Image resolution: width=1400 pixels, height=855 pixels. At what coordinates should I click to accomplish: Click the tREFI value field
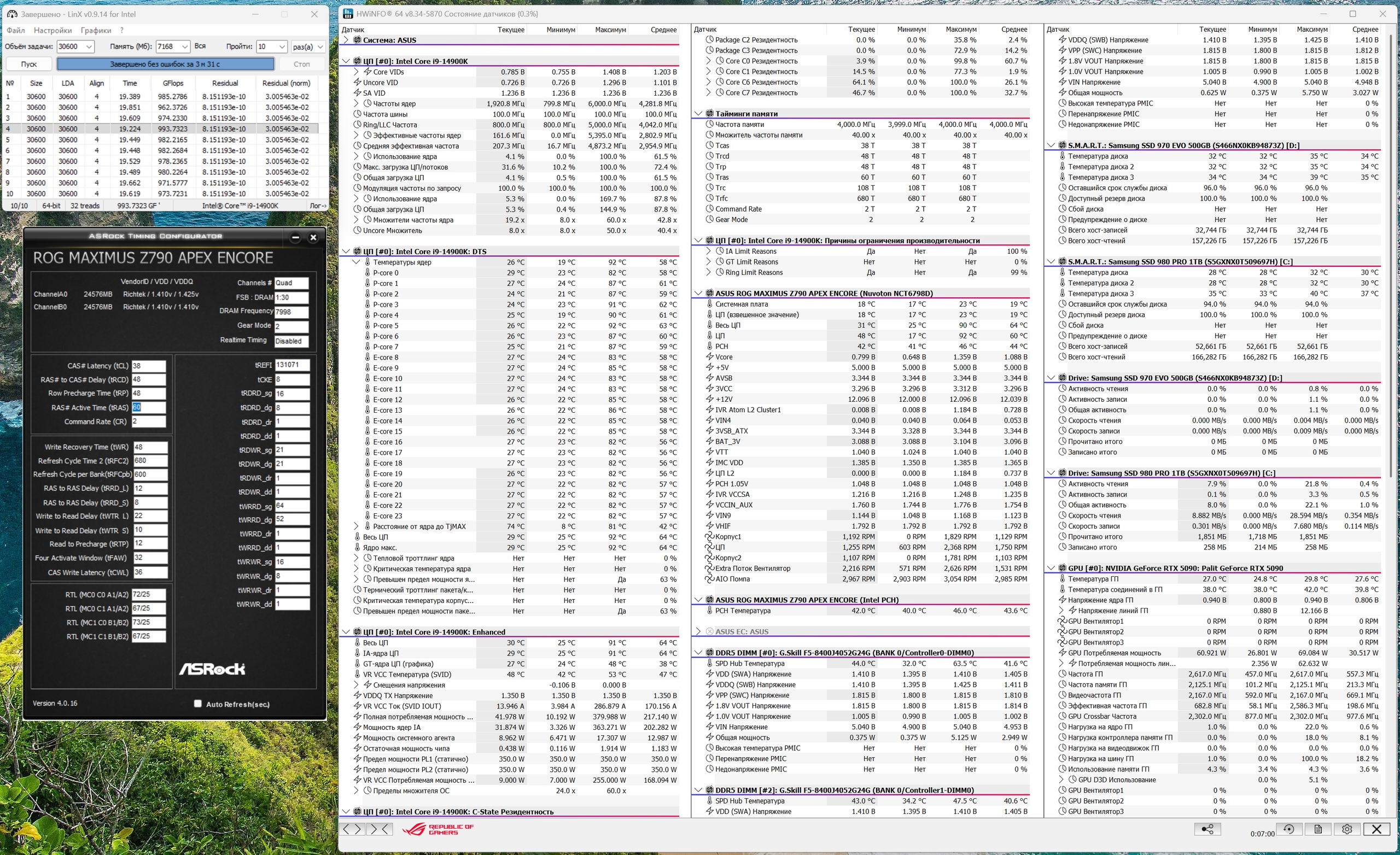pyautogui.click(x=292, y=365)
